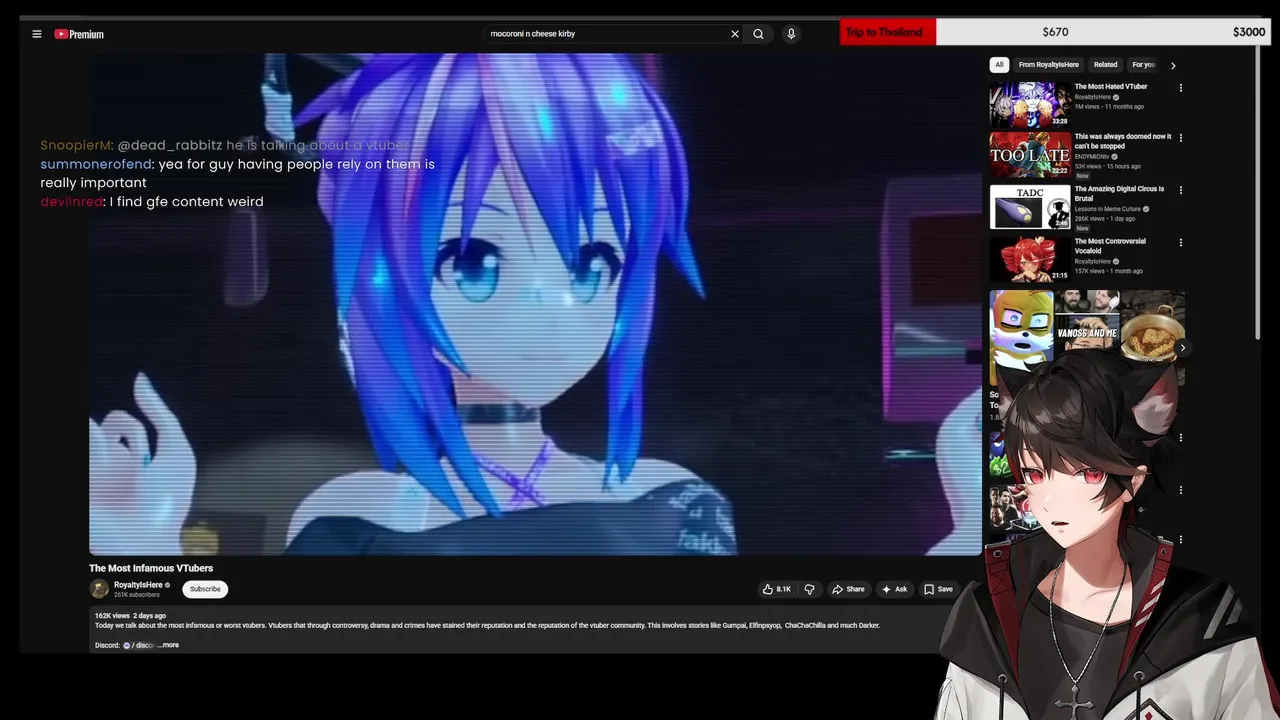Select the All filter chip
This screenshot has width=1280, height=720.
999,65
